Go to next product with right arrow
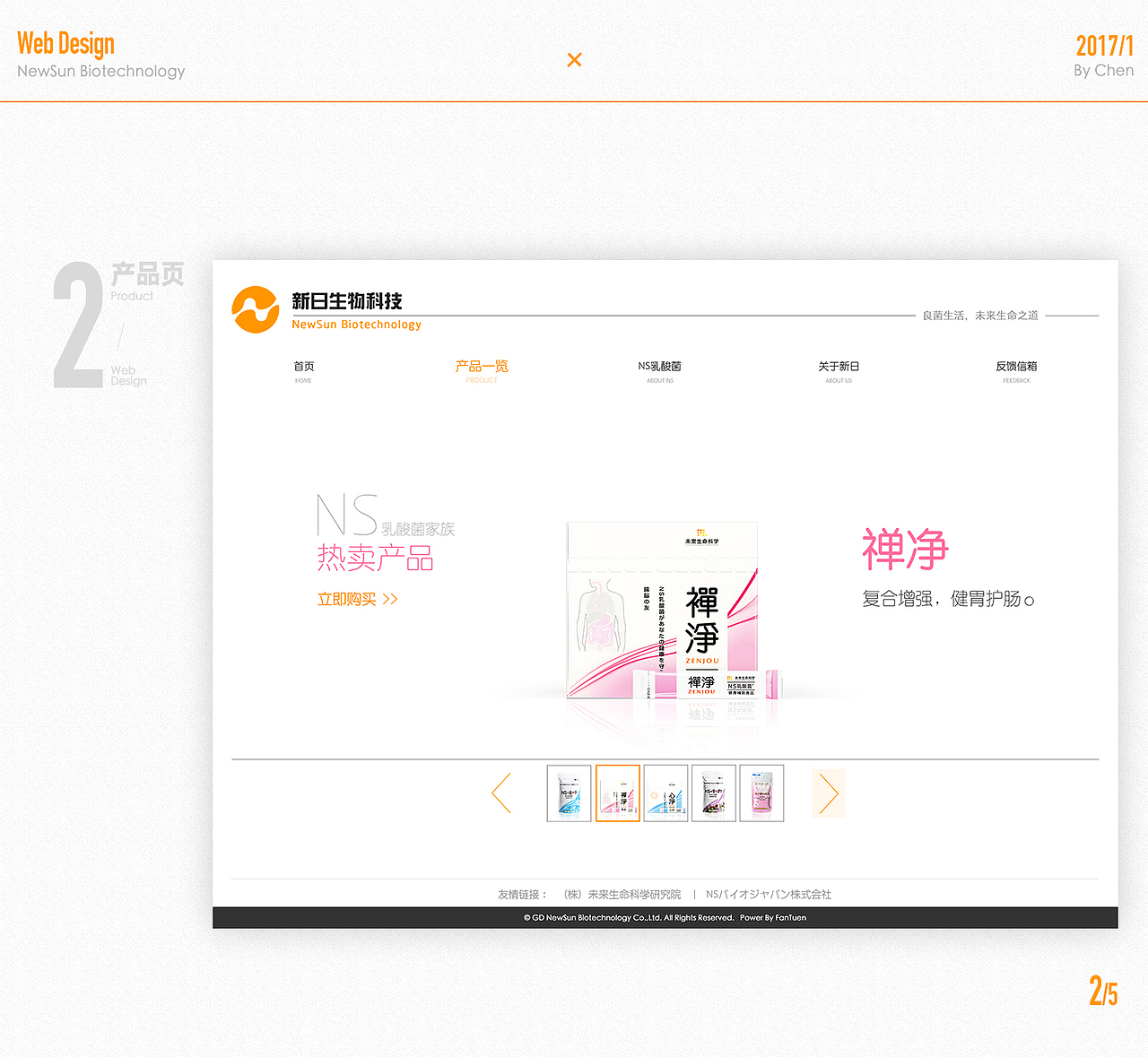Screen dimensions: 1148x1057 point(829,793)
